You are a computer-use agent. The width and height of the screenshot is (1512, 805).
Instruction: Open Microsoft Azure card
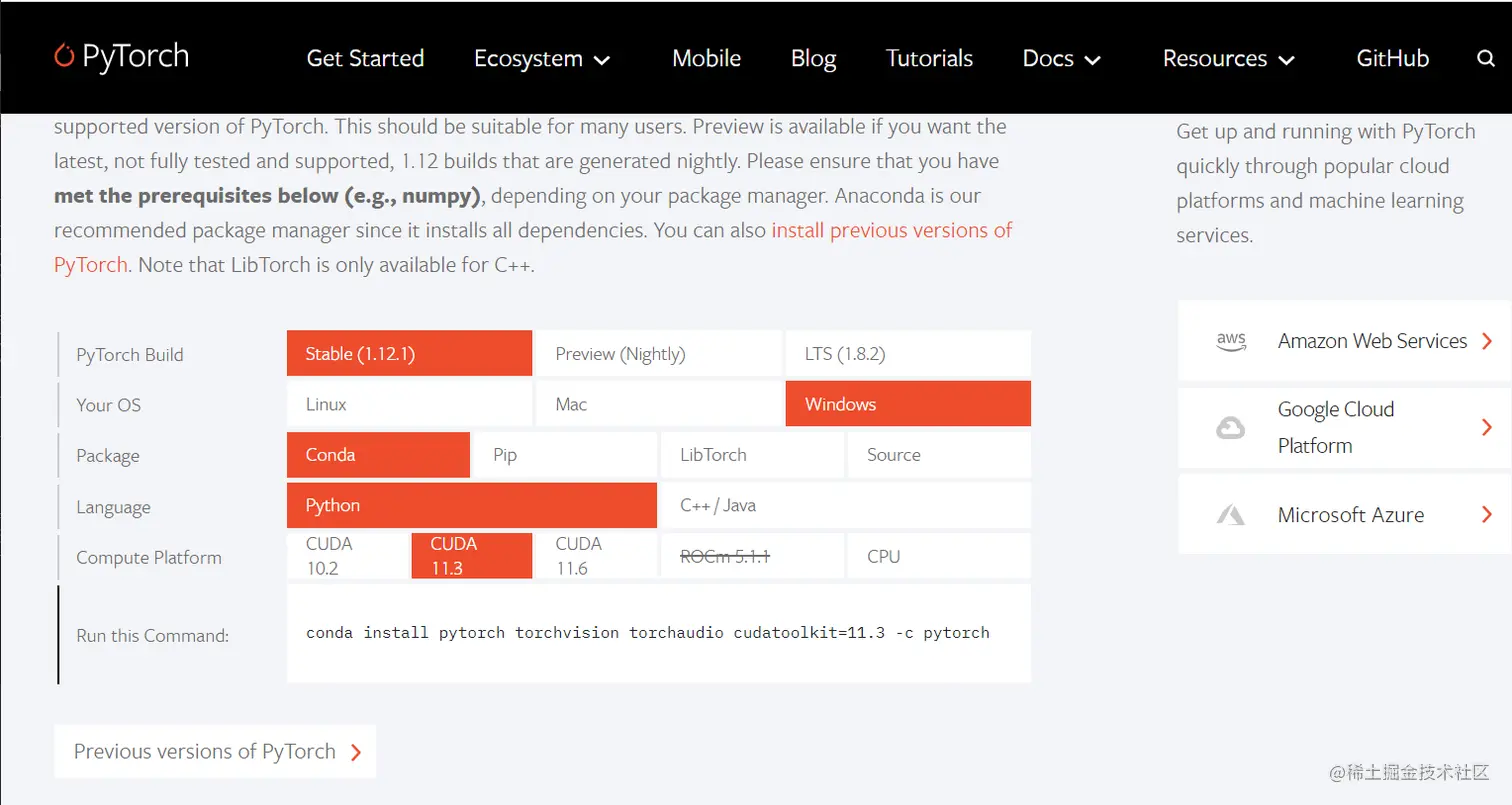1344,515
